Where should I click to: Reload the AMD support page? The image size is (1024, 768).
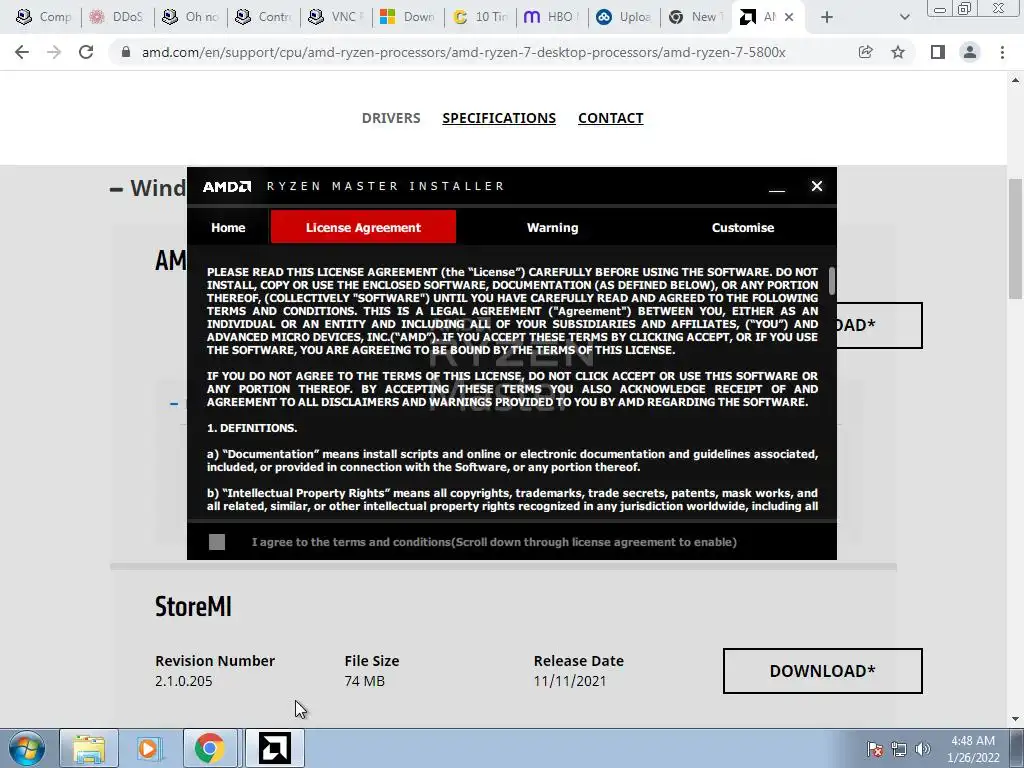(x=86, y=52)
